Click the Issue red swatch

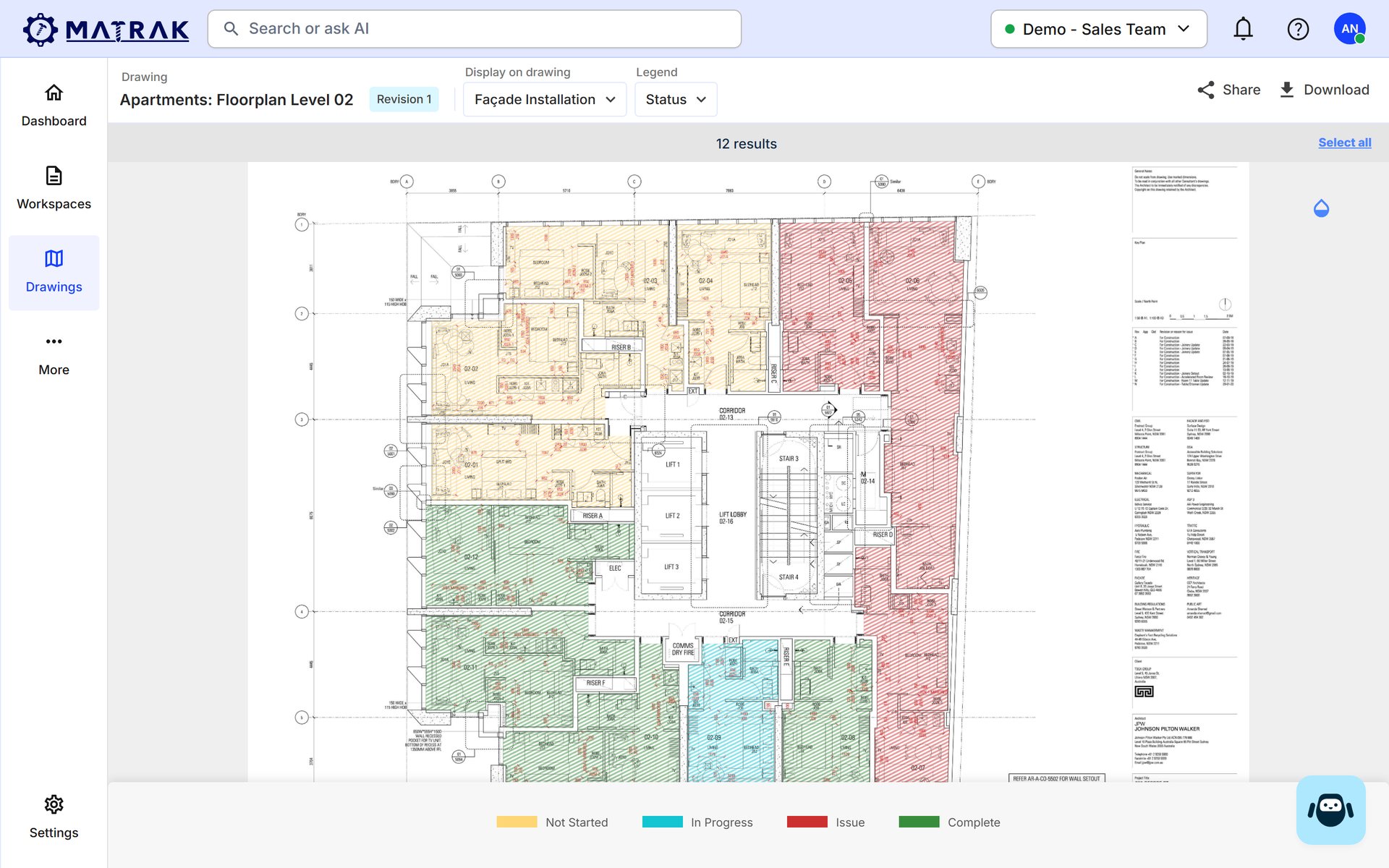pyautogui.click(x=807, y=822)
